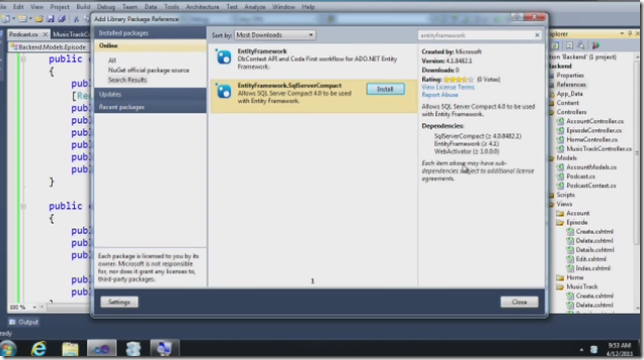Clear the entityframework search box
Image resolution: width=644 pixels, height=360 pixels.
click(537, 35)
